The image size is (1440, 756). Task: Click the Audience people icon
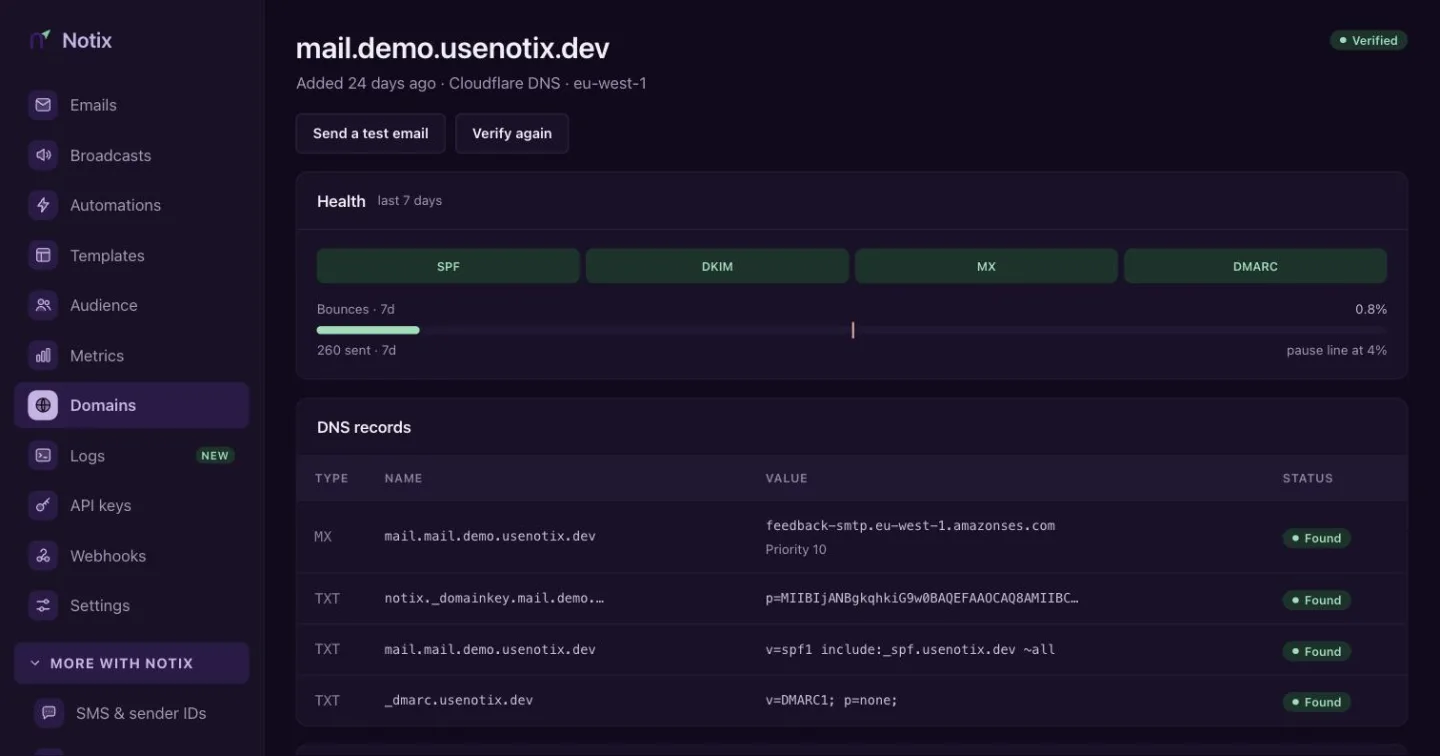[43, 305]
